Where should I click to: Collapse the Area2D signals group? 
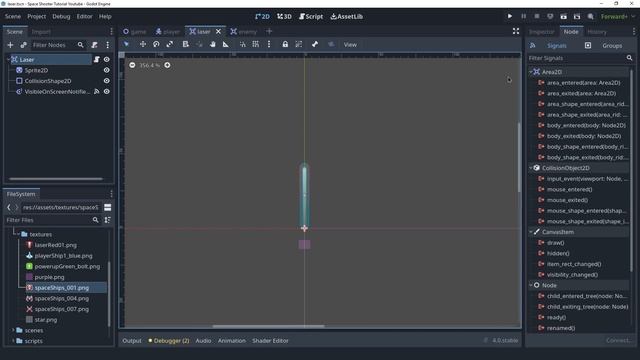coord(531,72)
